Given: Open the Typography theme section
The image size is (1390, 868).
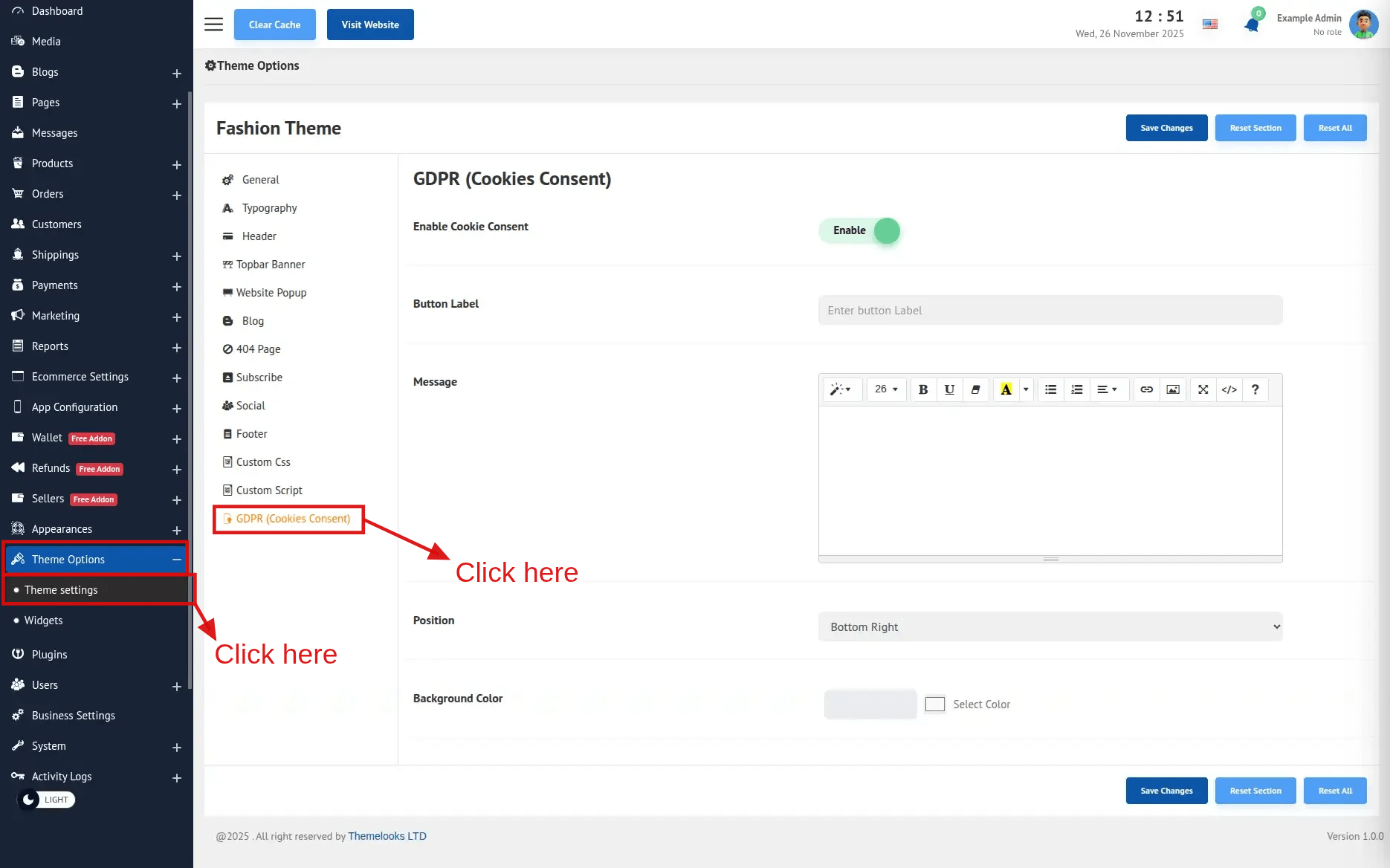Looking at the screenshot, I should 269,208.
